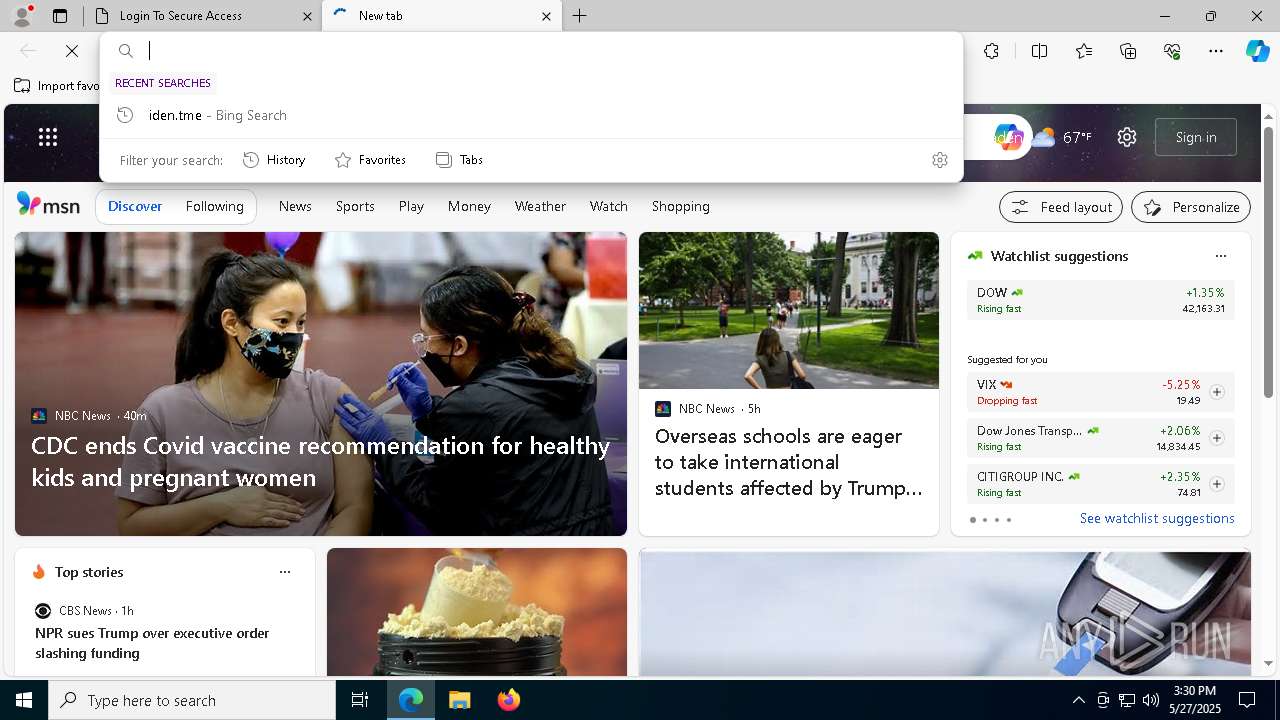Image resolution: width=1280 pixels, height=720 pixels.
Task: Open the DOW watchlist row
Action: coord(1100,300)
